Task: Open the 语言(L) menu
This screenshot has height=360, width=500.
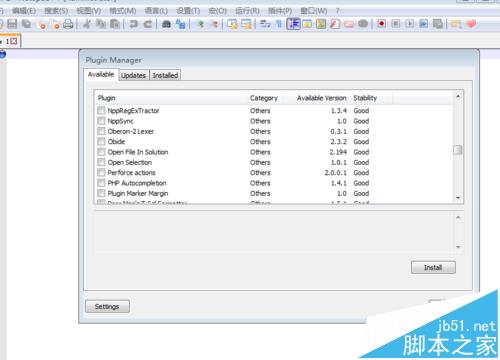Action: tap(156, 11)
